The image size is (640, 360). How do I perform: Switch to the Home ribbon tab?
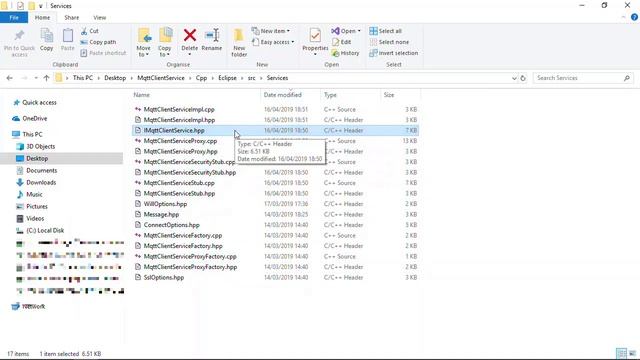(42, 18)
